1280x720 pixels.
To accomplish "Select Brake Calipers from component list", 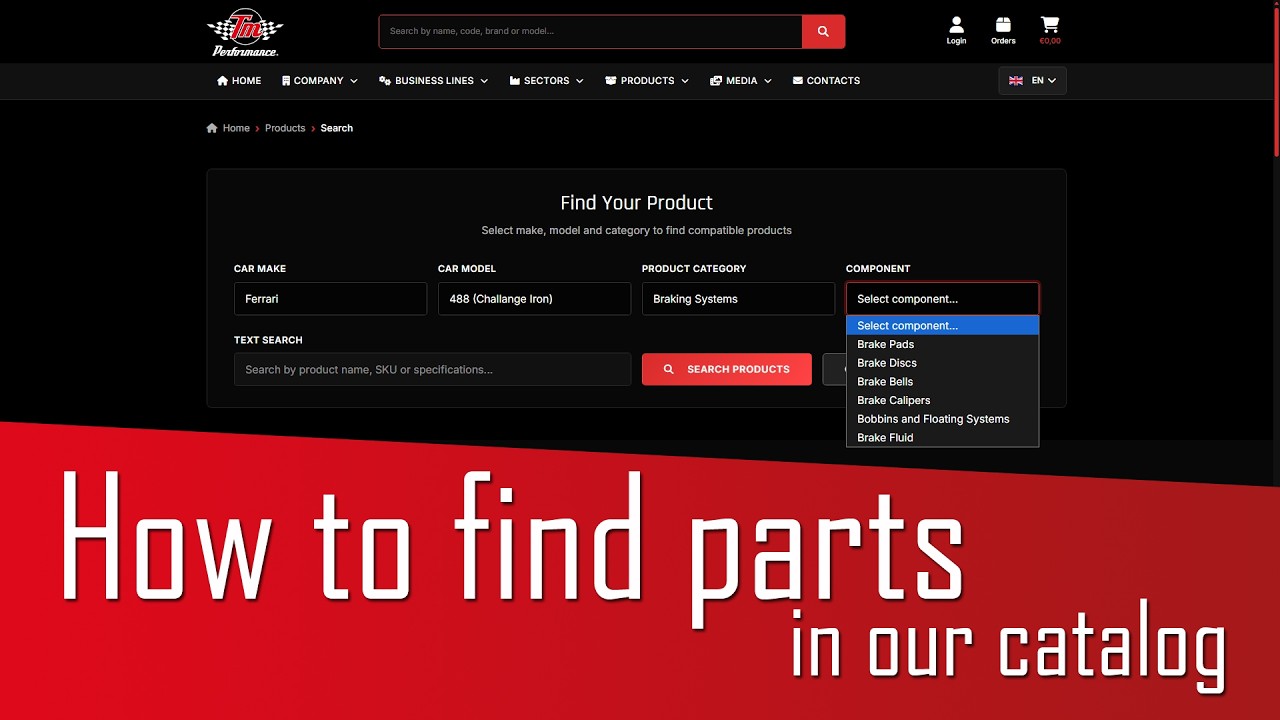I will (942, 400).
